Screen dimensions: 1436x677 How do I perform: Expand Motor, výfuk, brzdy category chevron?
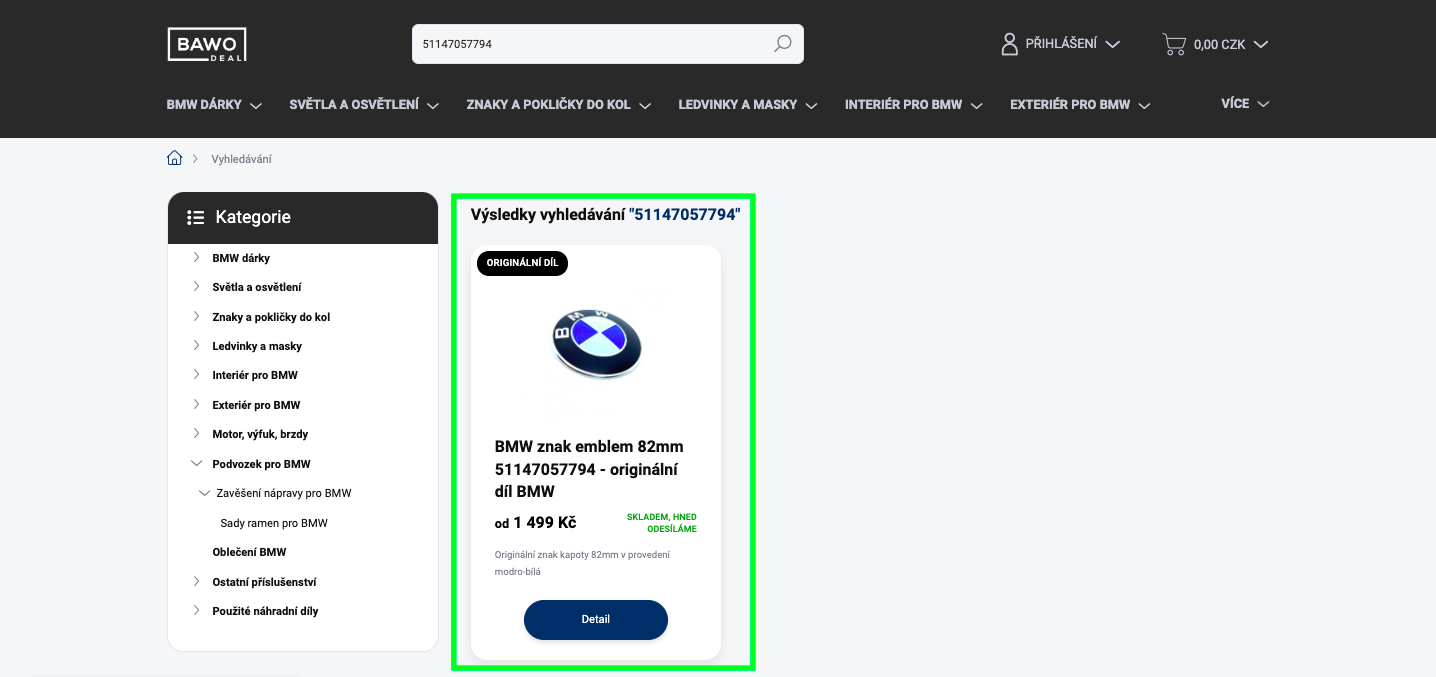197,434
